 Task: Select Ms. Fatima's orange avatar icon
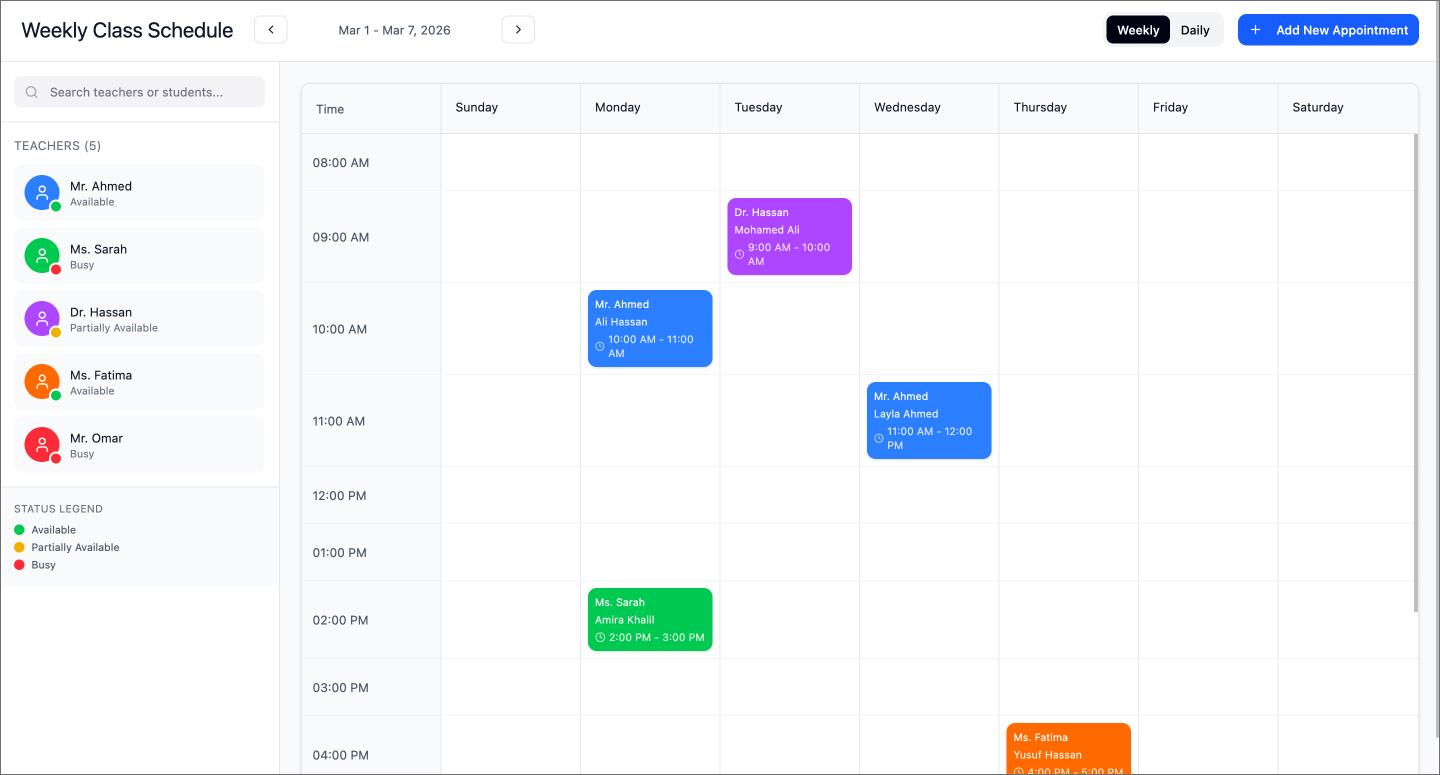point(41,381)
